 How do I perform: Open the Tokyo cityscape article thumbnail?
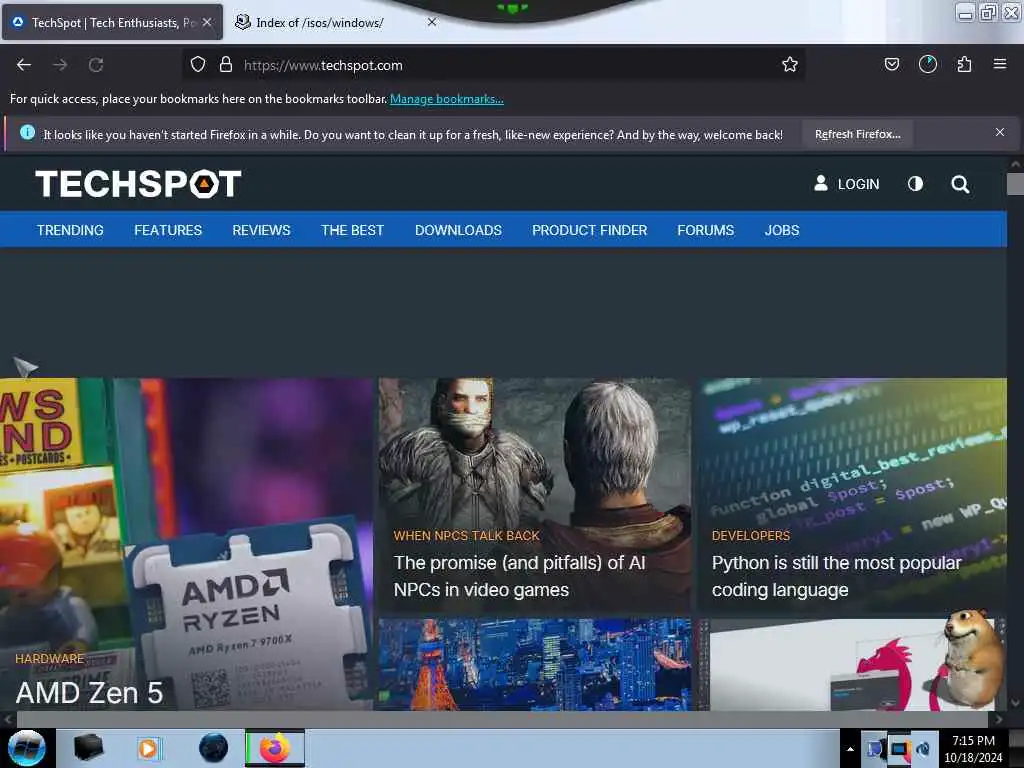(534, 664)
